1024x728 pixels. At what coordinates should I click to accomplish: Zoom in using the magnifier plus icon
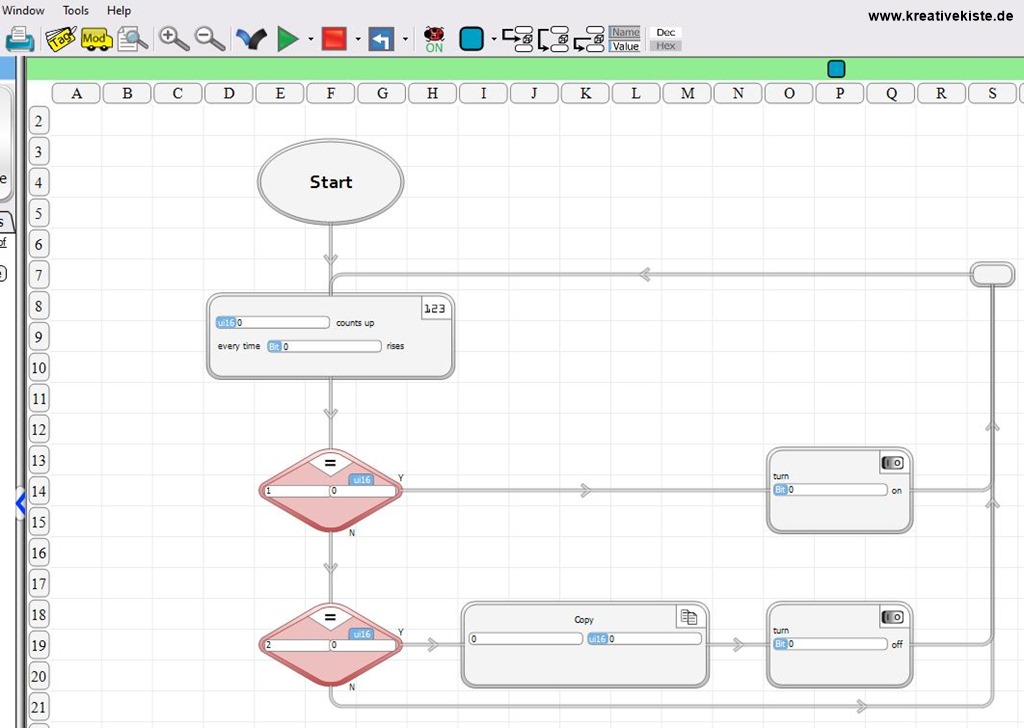coord(172,38)
